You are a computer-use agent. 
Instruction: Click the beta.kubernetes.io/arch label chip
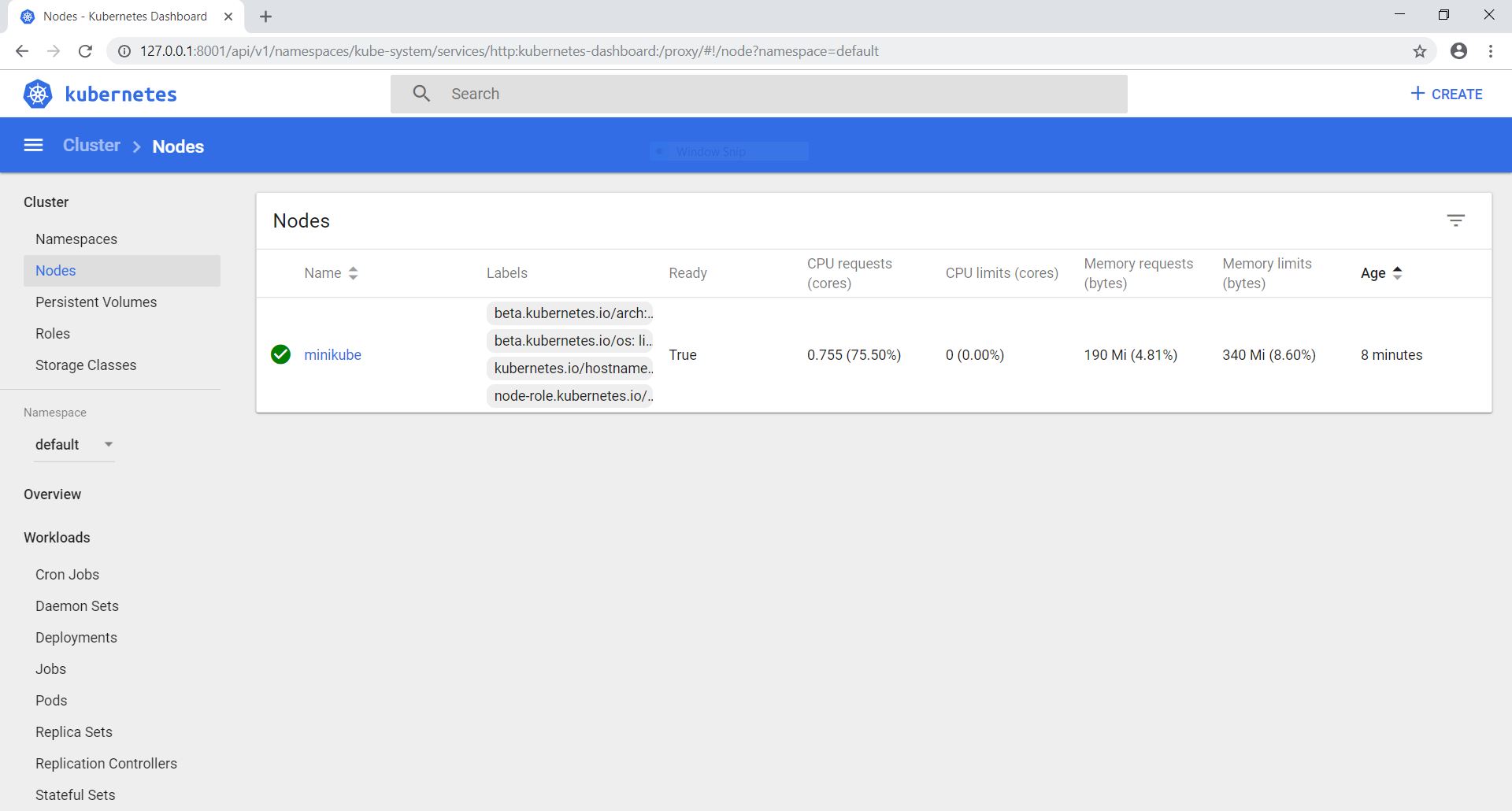(x=570, y=313)
